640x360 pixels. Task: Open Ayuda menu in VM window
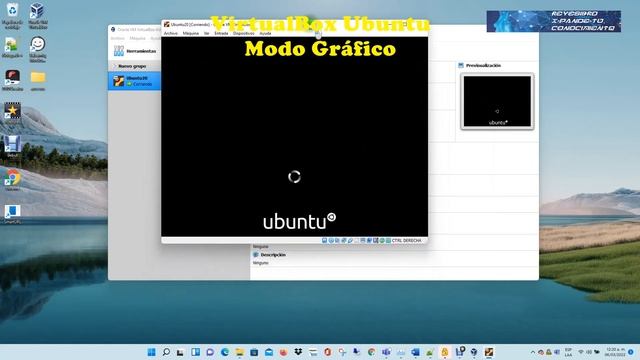(x=265, y=33)
